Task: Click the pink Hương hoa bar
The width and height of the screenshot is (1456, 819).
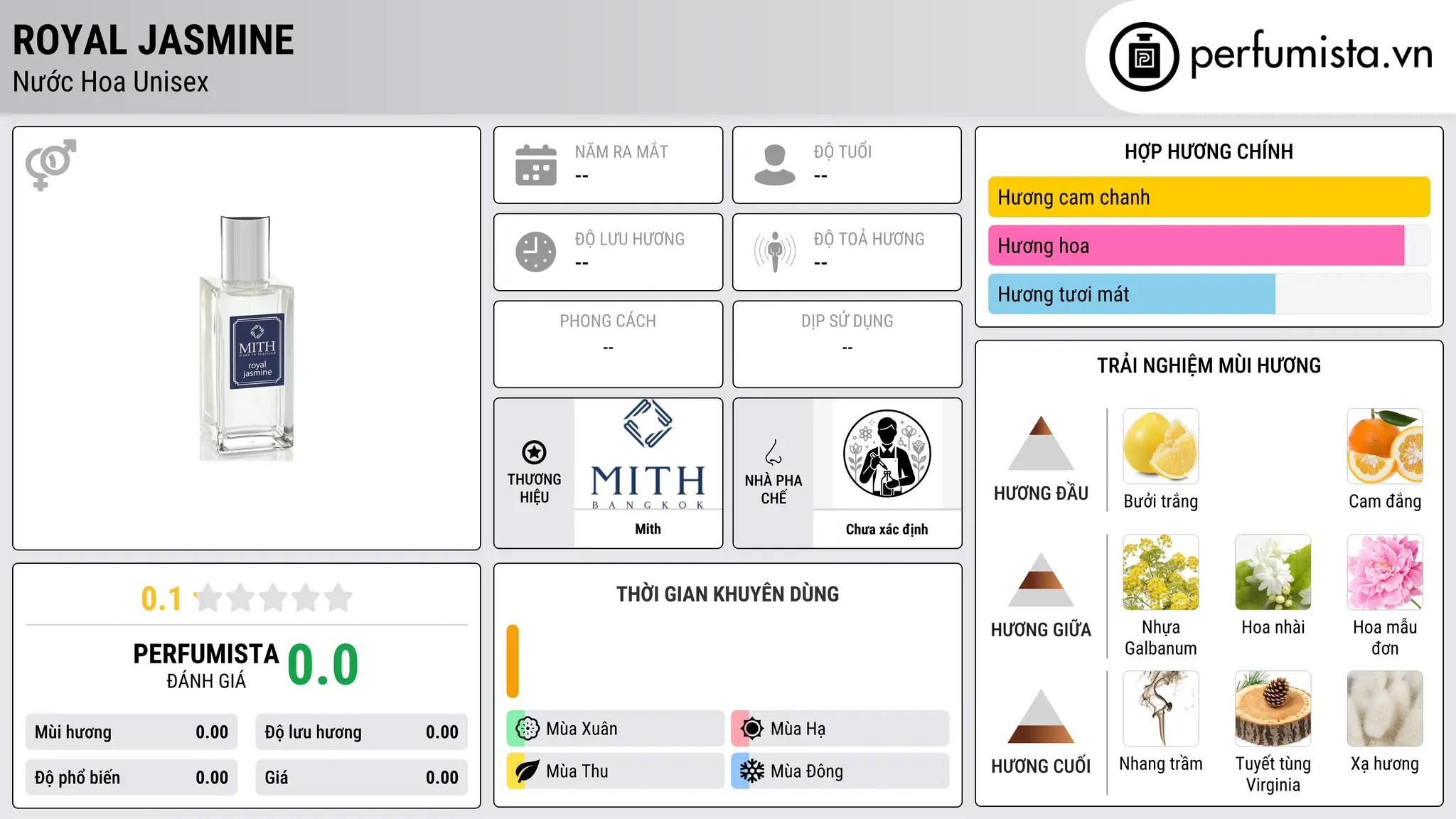Action: pyautogui.click(x=1197, y=245)
